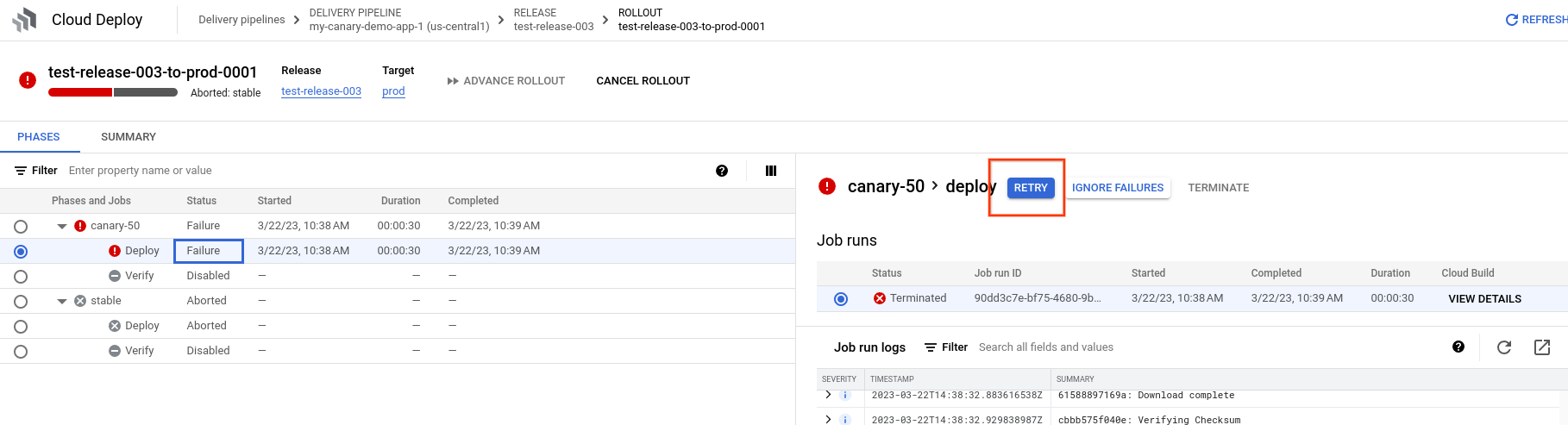Expand the Download complete log entry
The width and height of the screenshot is (1568, 425).
828,395
